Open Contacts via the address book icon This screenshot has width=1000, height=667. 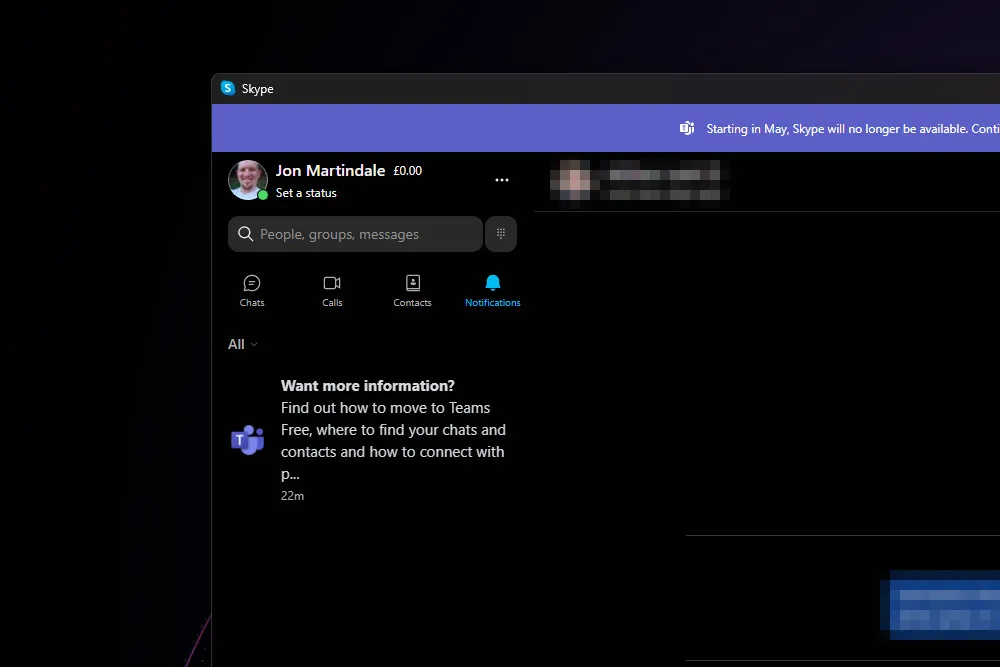coord(412,283)
